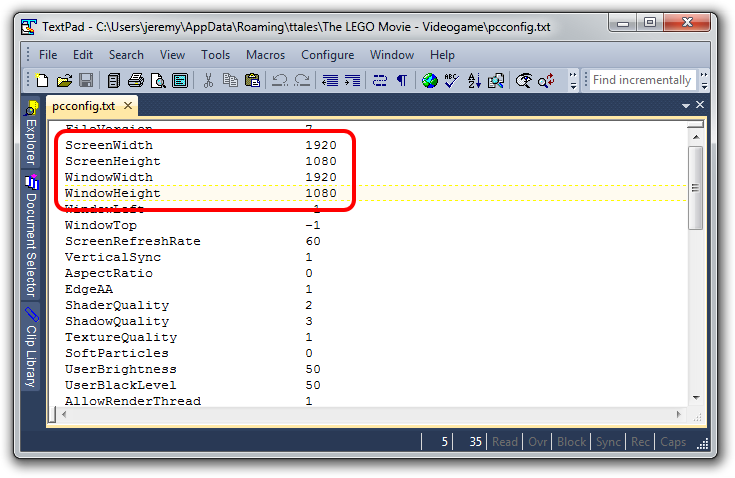Click the Unindent block icon
The height and width of the screenshot is (478, 735).
330,81
